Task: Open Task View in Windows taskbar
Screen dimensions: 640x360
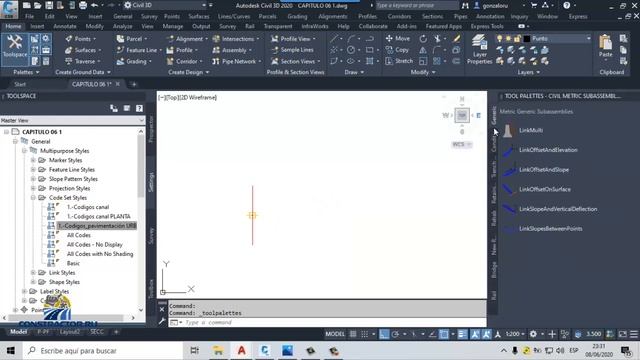Action: pyautogui.click(x=195, y=350)
